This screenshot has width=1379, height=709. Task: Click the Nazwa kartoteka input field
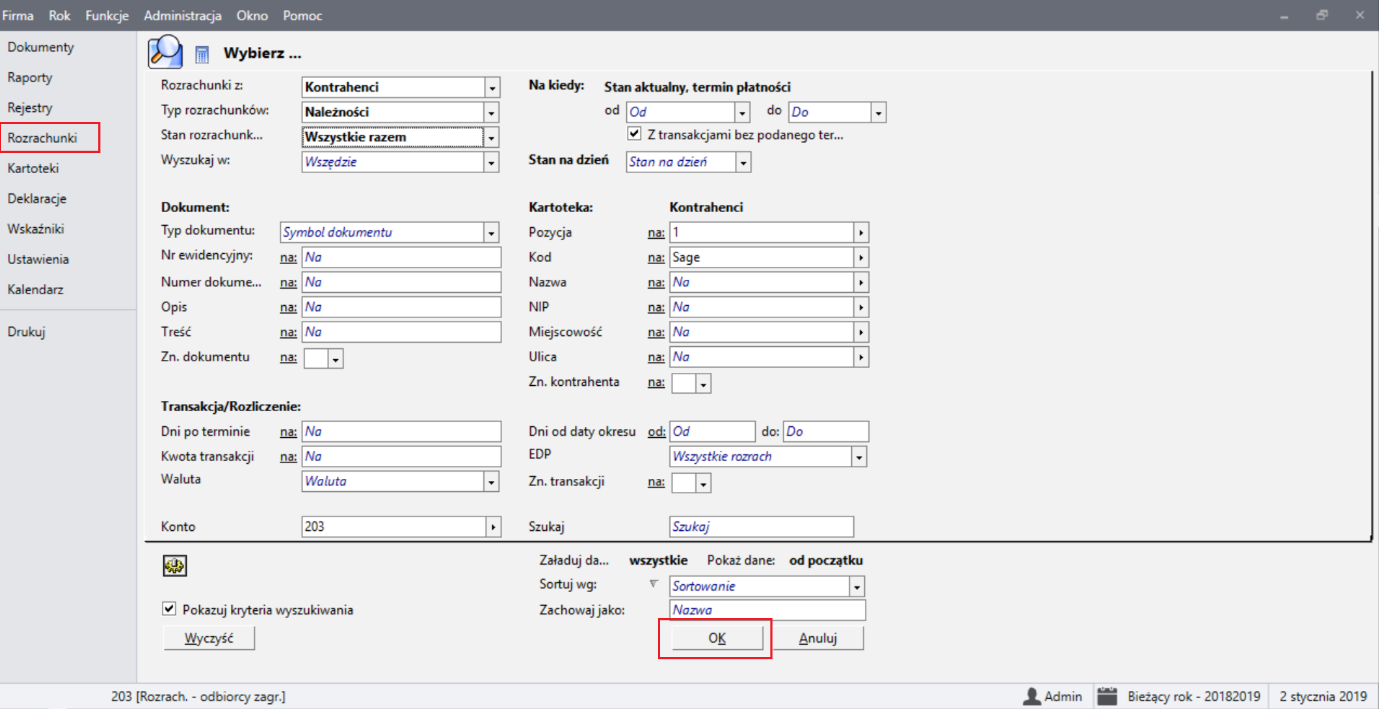(x=762, y=282)
